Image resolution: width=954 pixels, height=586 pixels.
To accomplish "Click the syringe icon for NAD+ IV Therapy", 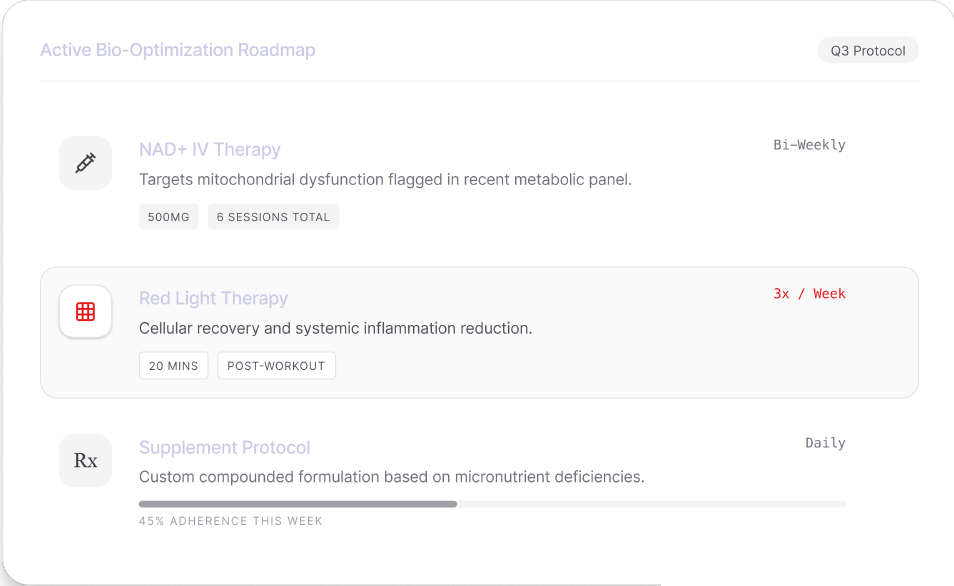I will [85, 162].
